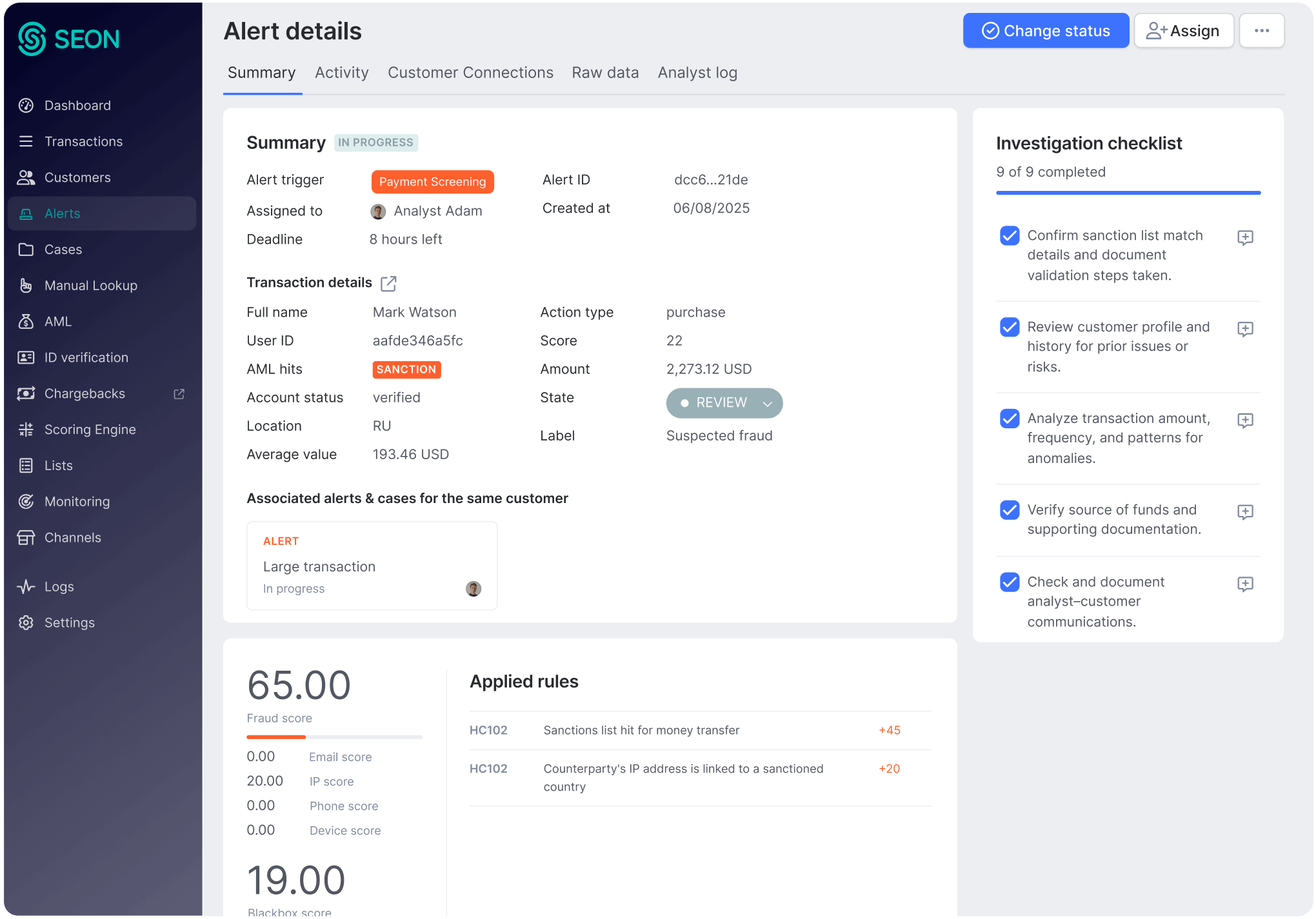Click Alert ID dcc6...21de

[710, 180]
